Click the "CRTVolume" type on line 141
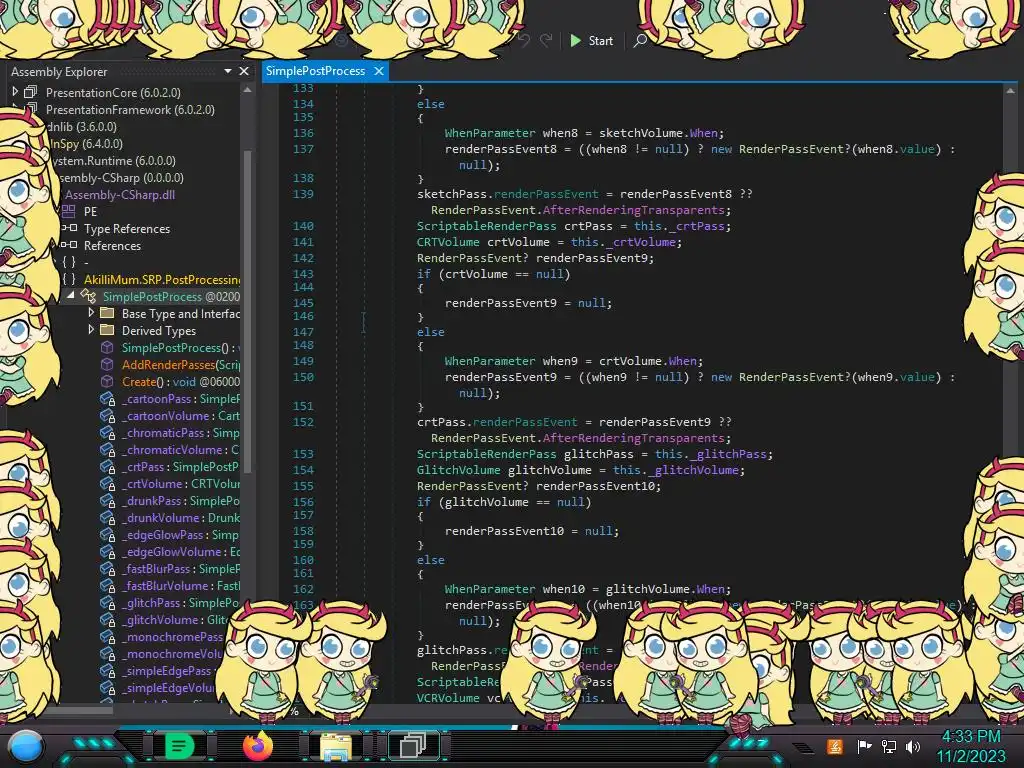 pyautogui.click(x=448, y=242)
